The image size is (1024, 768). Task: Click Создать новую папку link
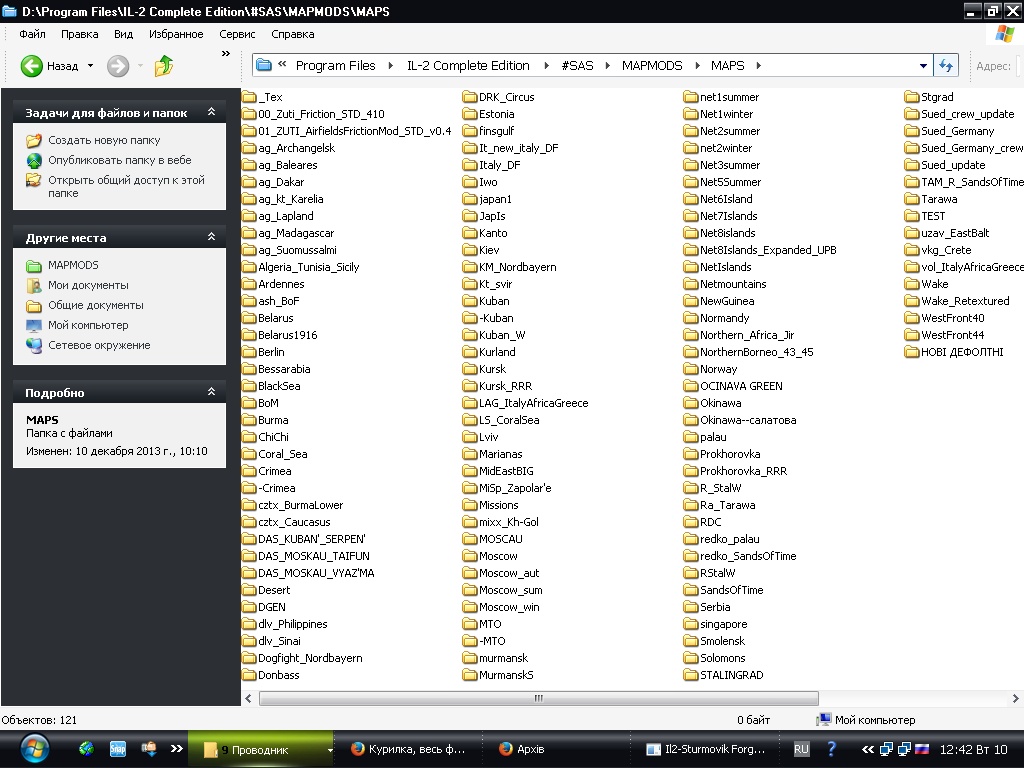tap(104, 140)
